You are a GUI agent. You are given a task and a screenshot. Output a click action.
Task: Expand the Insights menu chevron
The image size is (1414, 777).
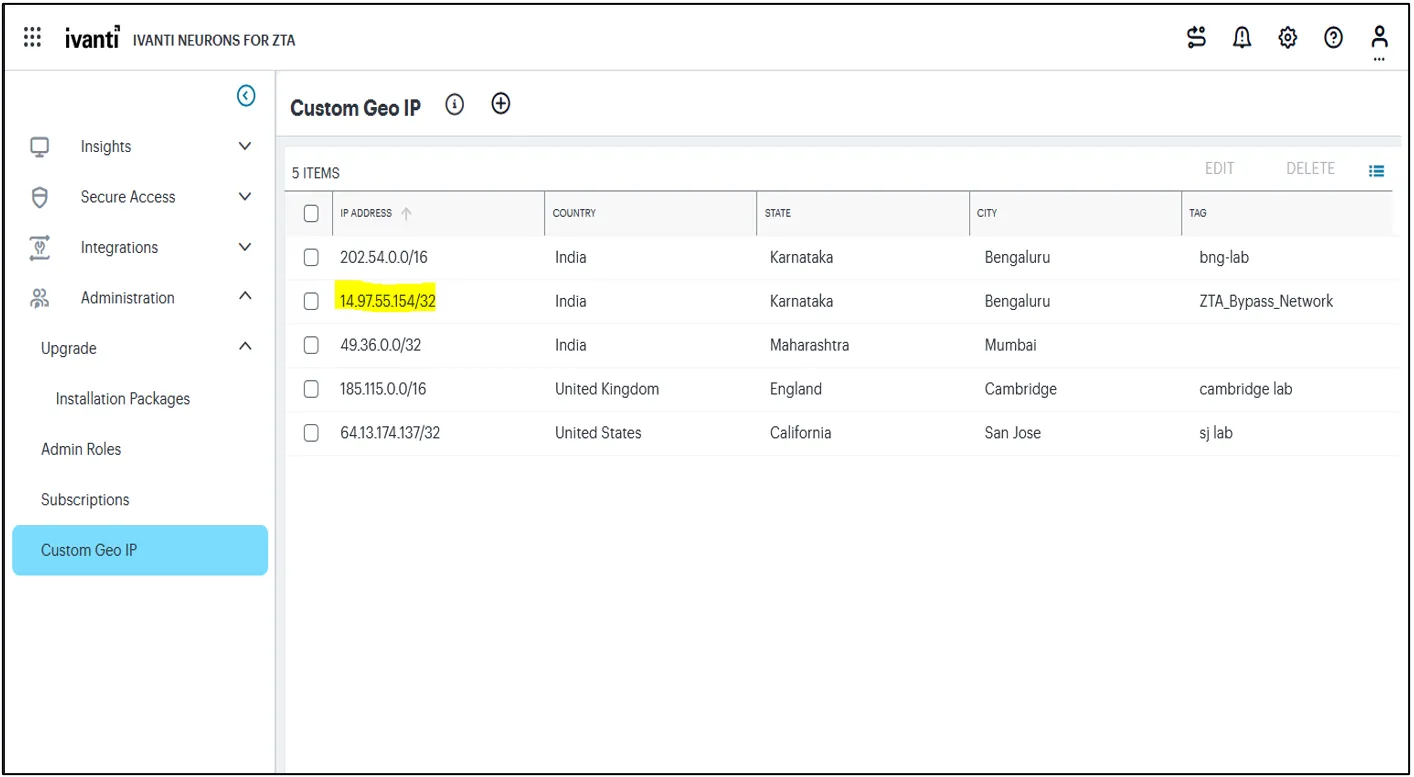[x=245, y=146]
